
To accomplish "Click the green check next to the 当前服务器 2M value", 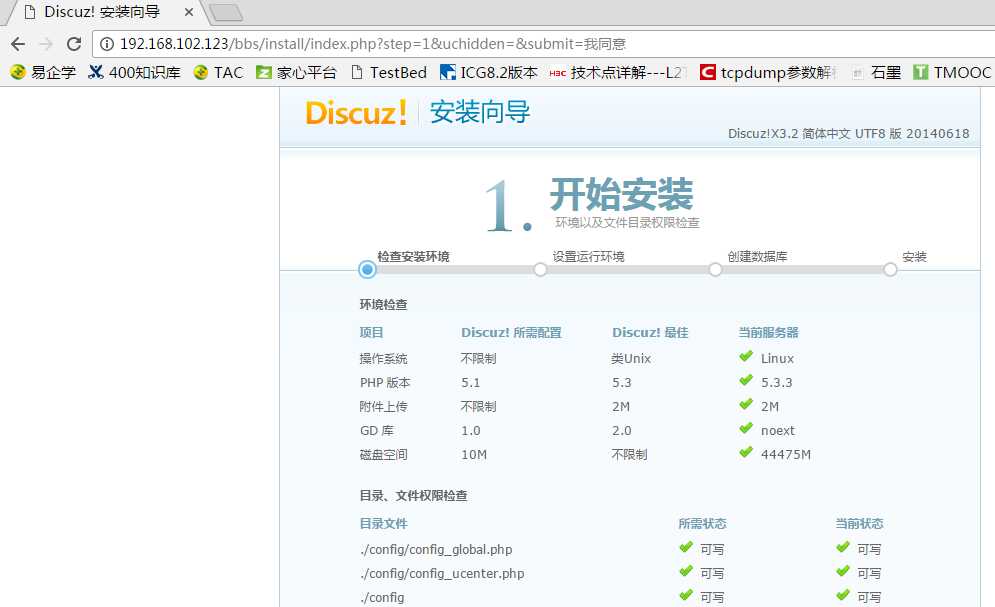I will click(746, 405).
